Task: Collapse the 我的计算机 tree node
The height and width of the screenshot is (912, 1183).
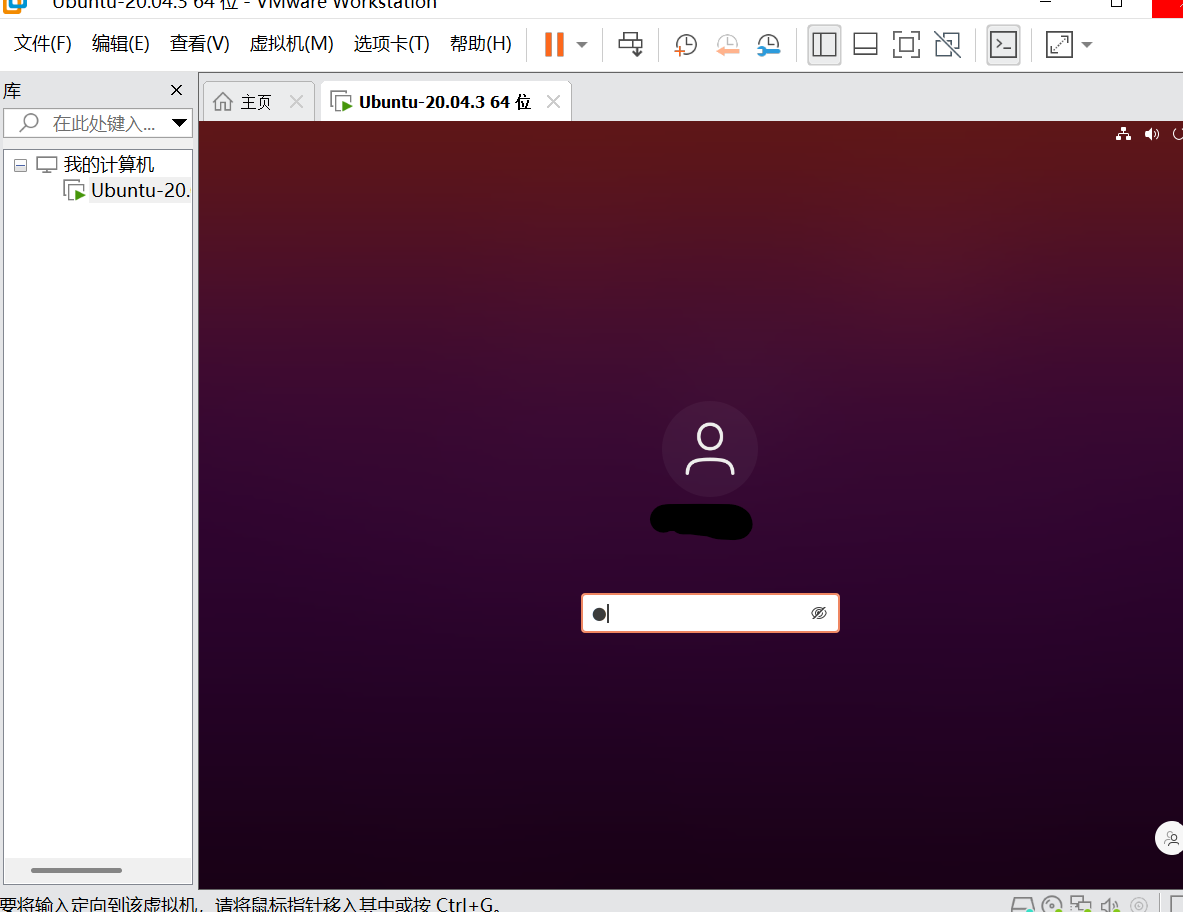Action: tap(20, 165)
